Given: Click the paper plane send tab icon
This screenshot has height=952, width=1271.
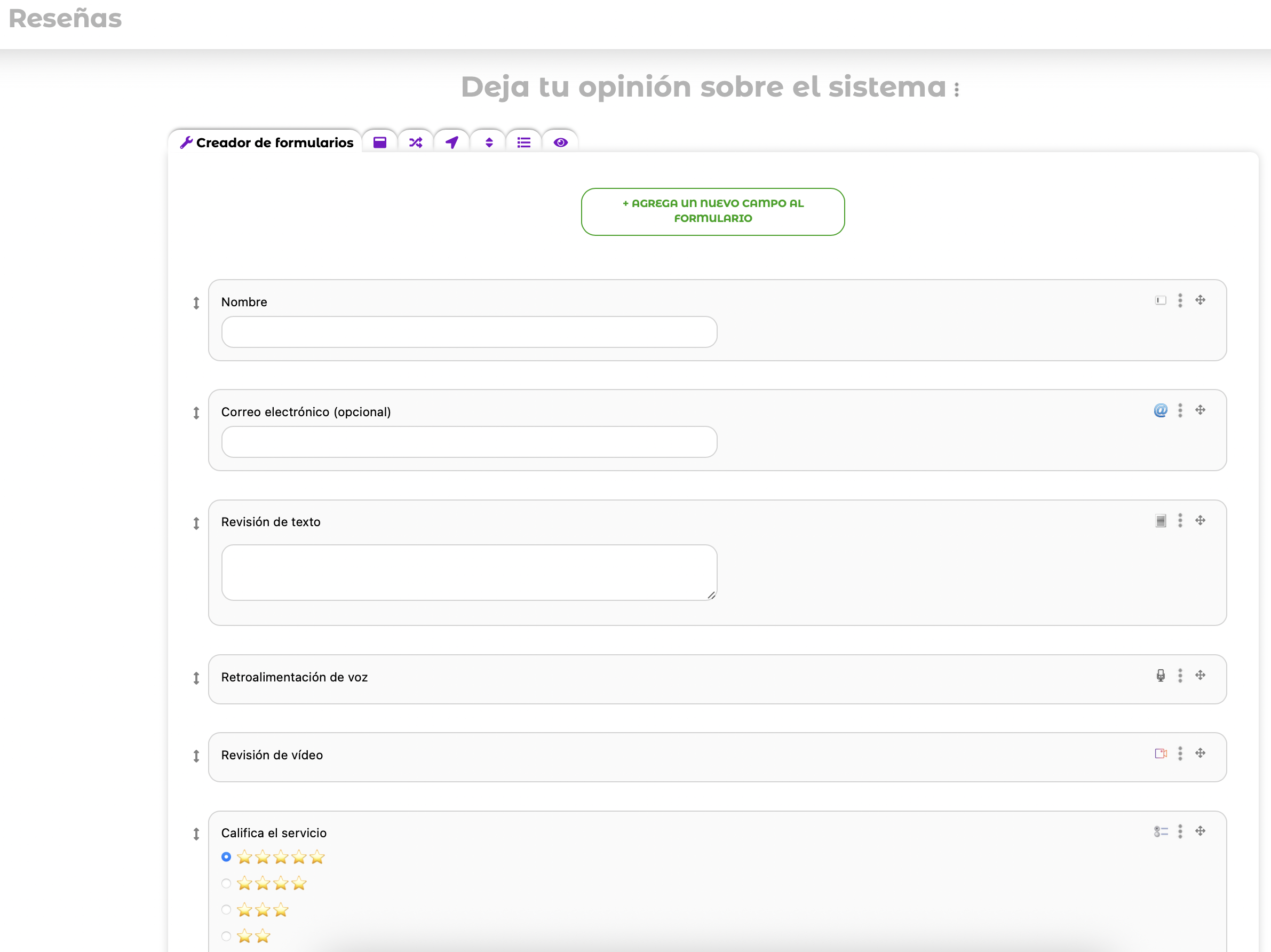Looking at the screenshot, I should [x=452, y=142].
